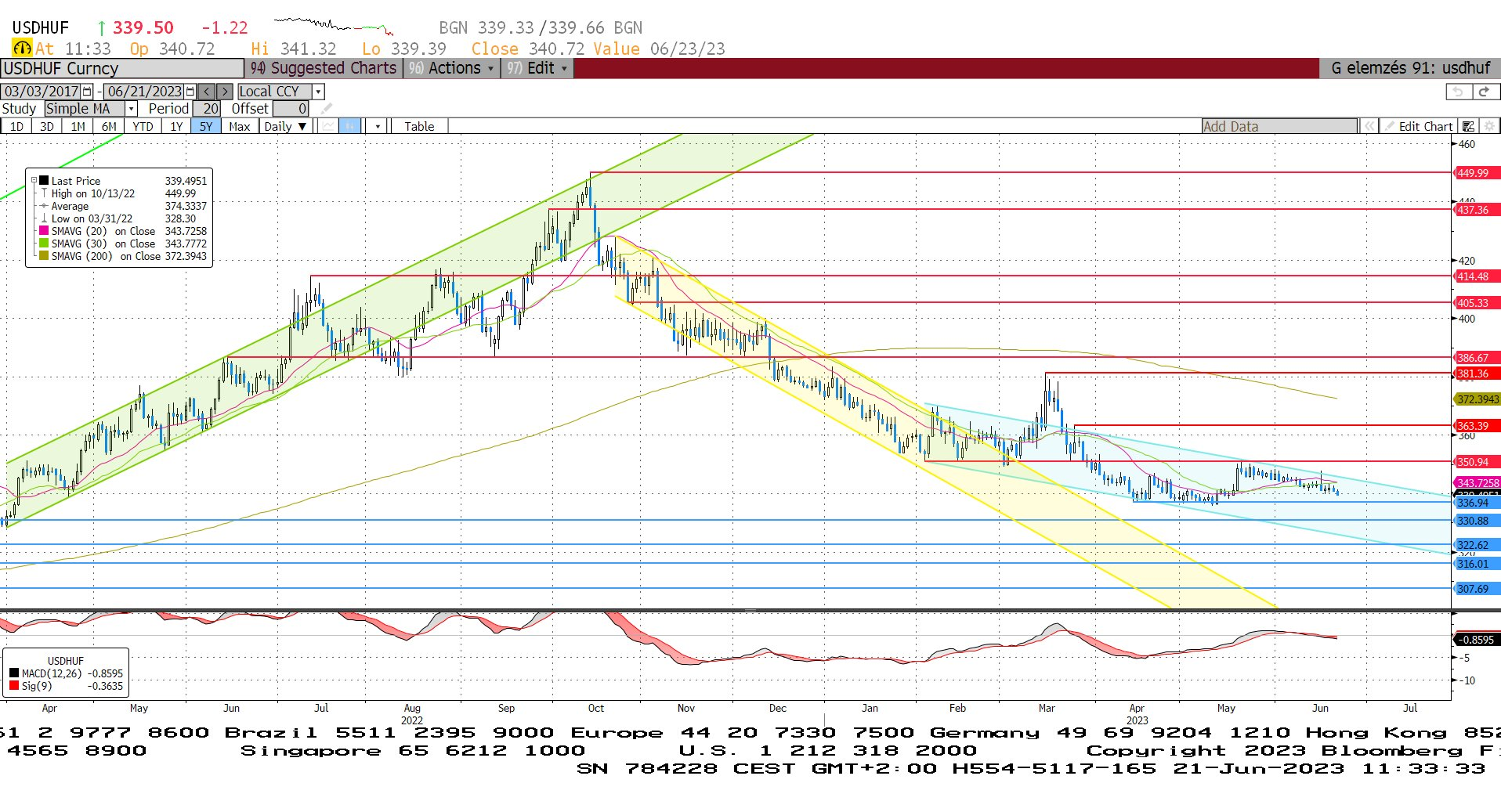The width and height of the screenshot is (1501, 812).
Task: Click the 437.36 price level label
Action: point(1477,210)
